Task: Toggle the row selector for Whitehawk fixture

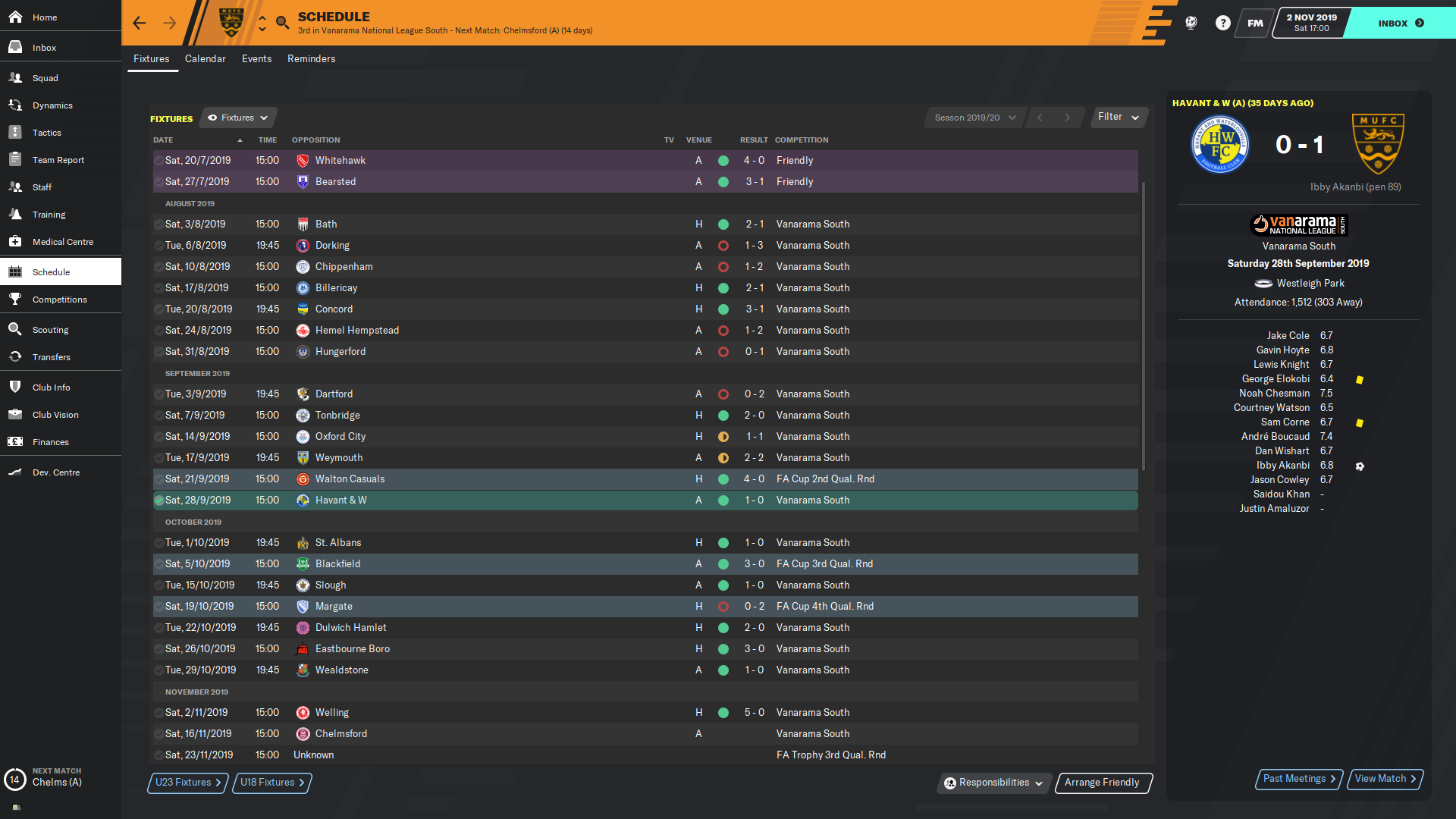Action: pos(159,161)
